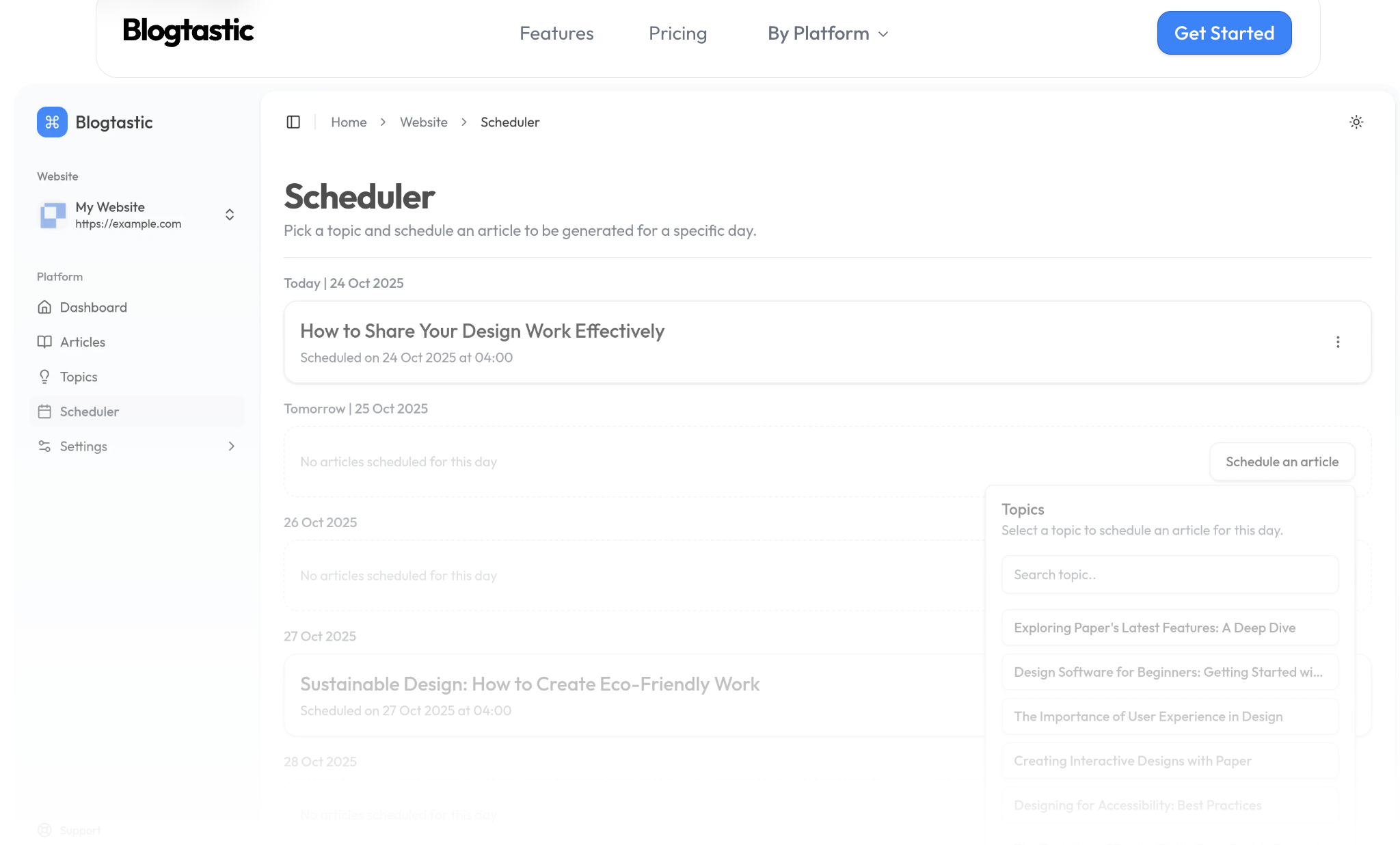Click the My Website thumbnail

pyautogui.click(x=53, y=215)
